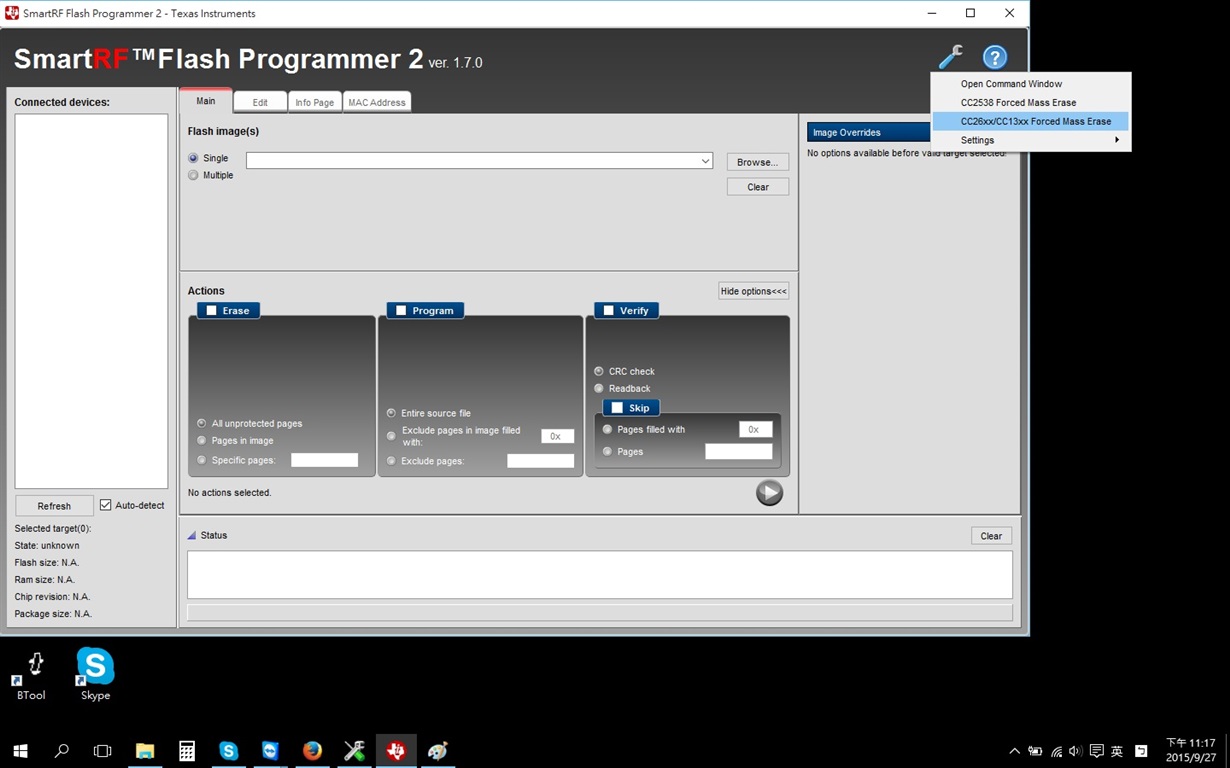Open the blue help question mark
Viewport: 1230px width, 768px height.
point(994,57)
